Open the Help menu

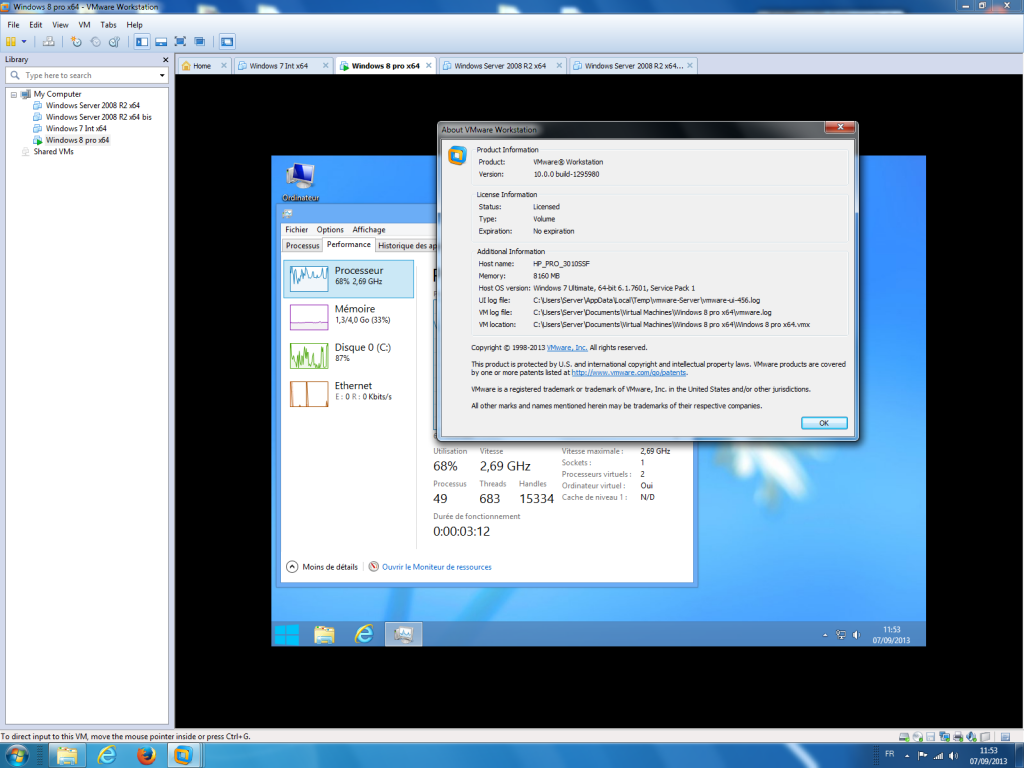pos(135,25)
